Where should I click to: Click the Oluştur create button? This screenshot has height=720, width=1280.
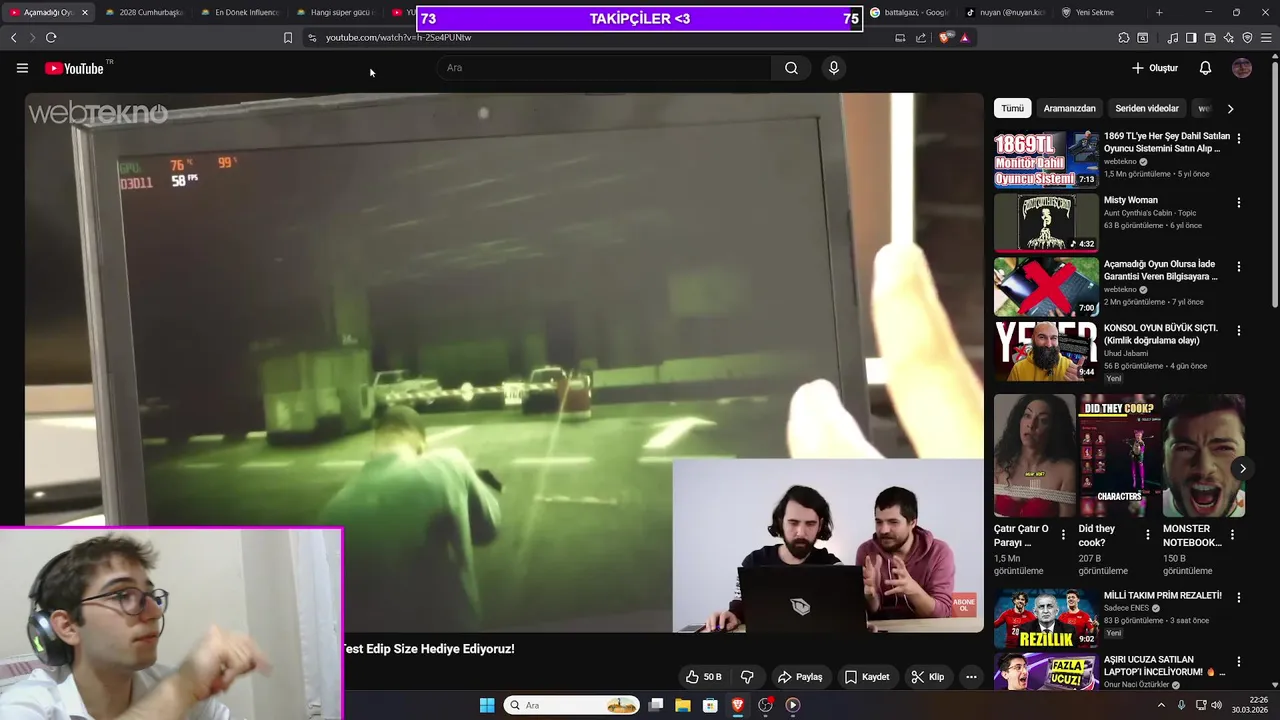tap(1155, 68)
